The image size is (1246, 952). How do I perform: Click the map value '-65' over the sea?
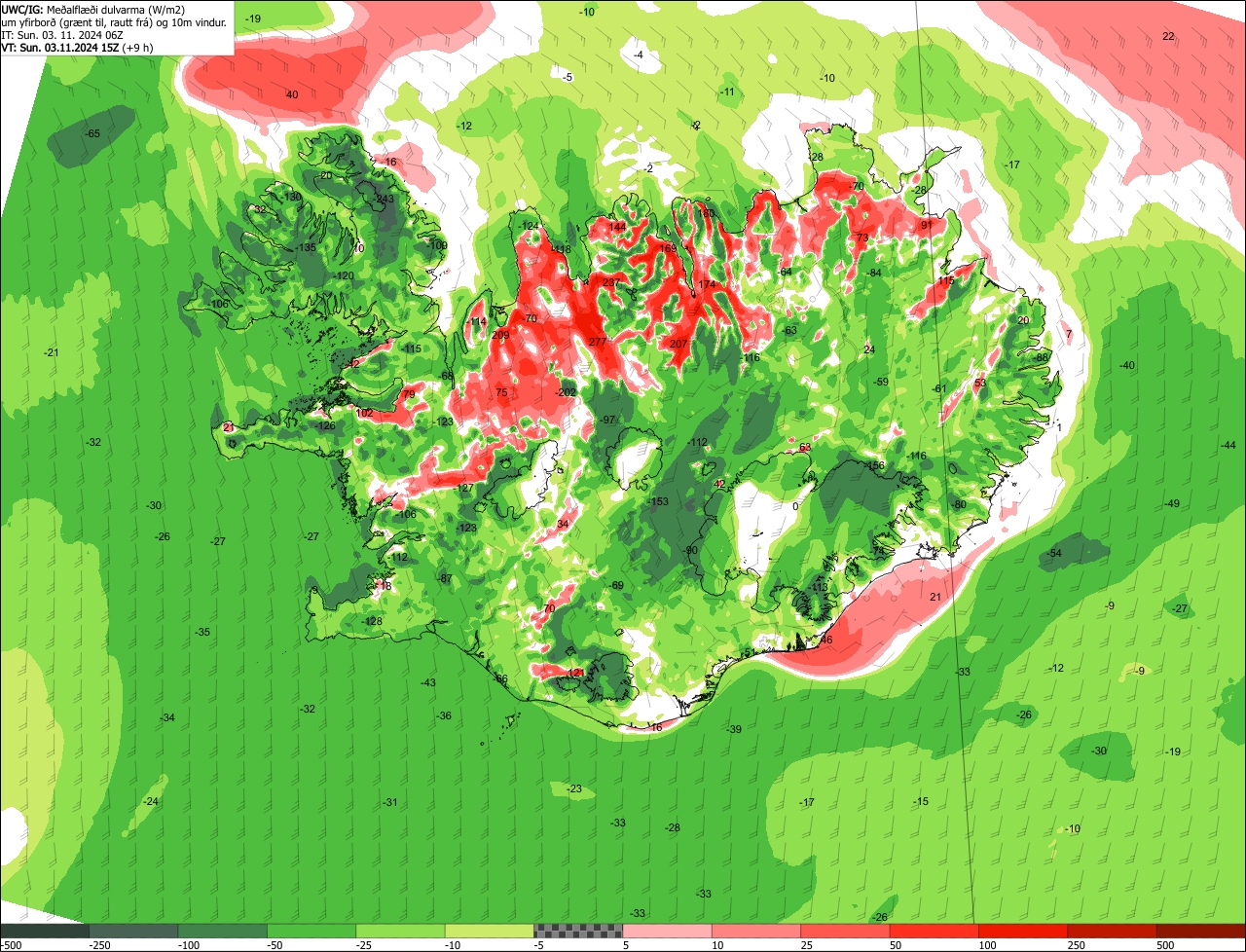(x=92, y=133)
